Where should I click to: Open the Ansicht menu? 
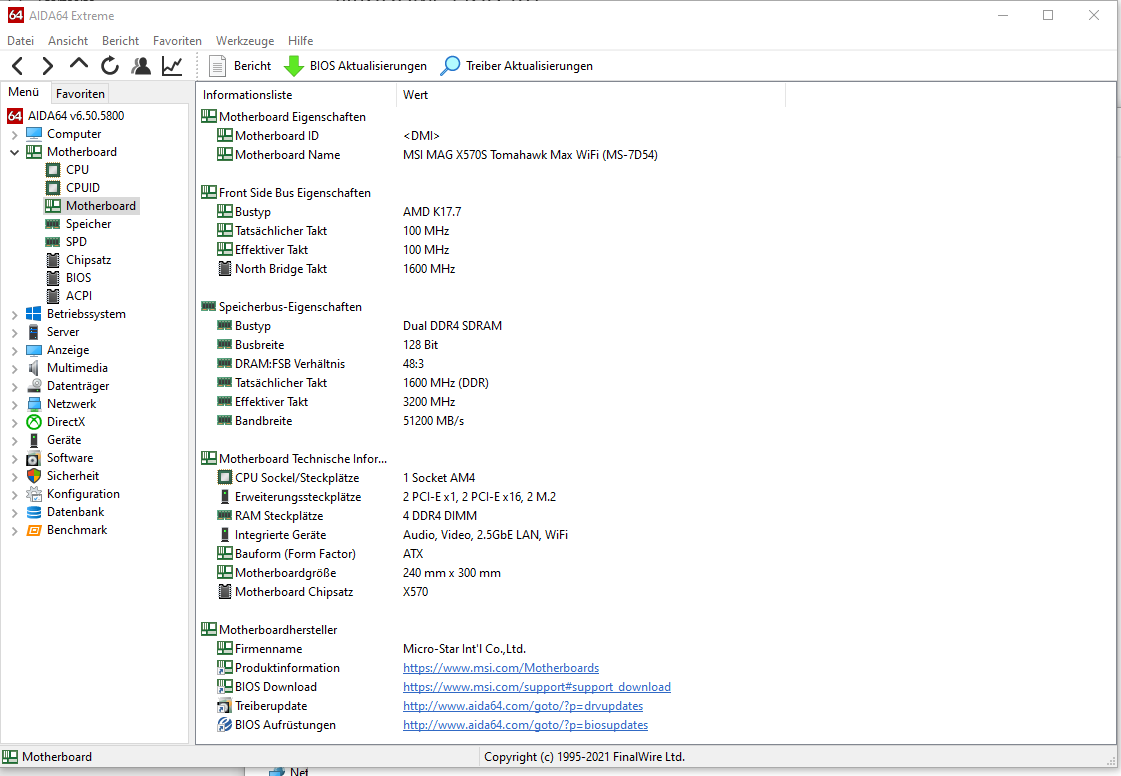[x=68, y=41]
